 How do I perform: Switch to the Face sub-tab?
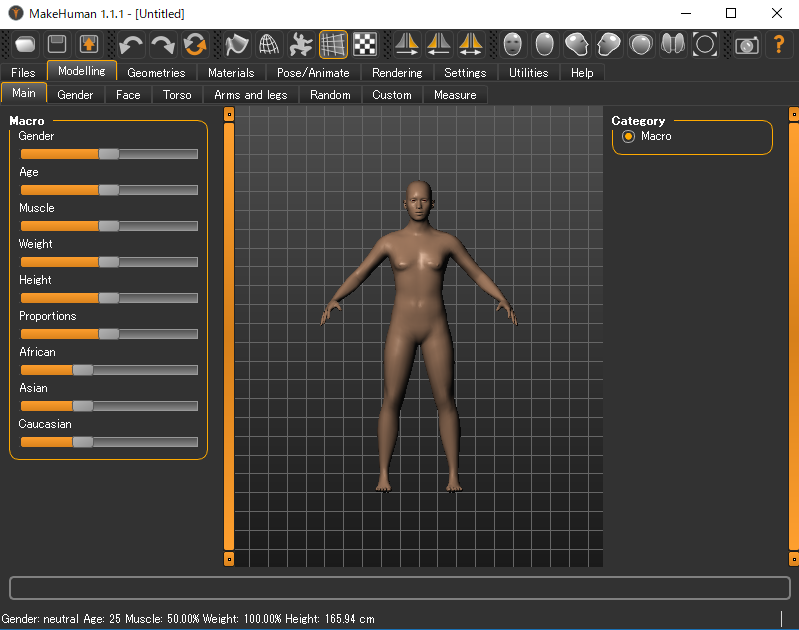[128, 95]
